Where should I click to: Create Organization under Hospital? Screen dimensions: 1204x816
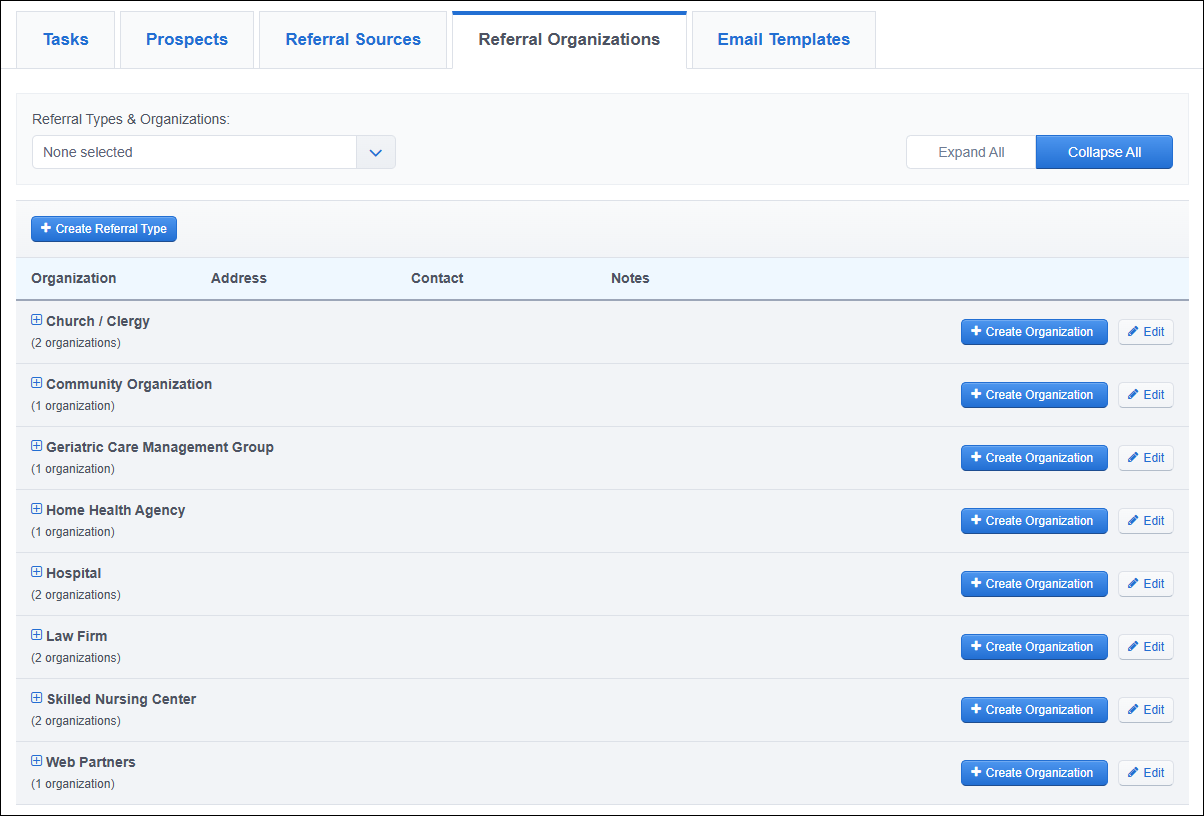(x=1034, y=584)
